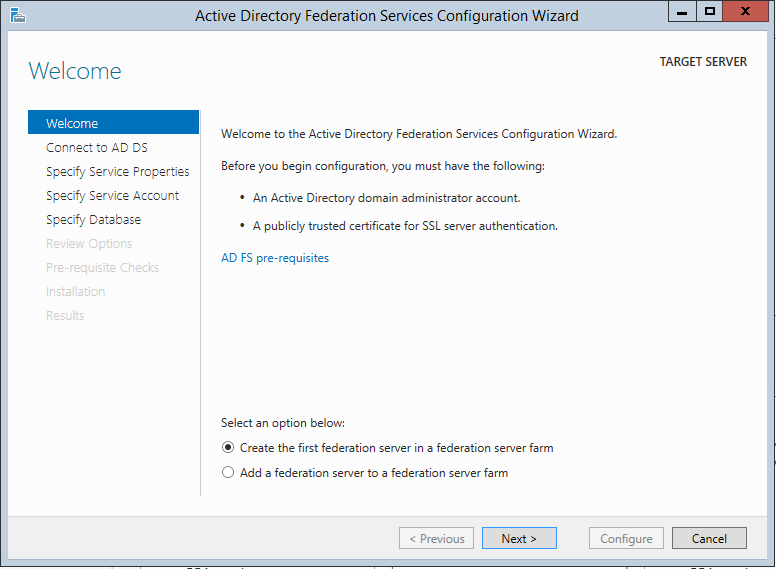Switch to Specify Service Properties step
The image size is (776, 569).
click(117, 172)
